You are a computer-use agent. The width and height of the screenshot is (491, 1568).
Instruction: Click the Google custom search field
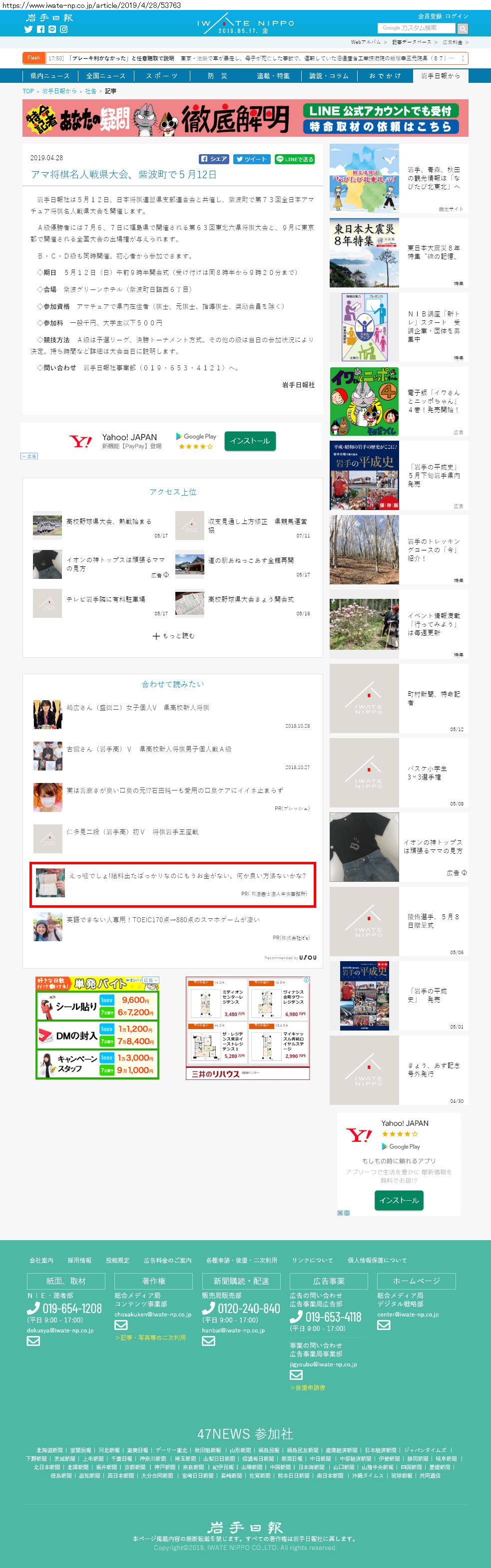pyautogui.click(x=417, y=28)
